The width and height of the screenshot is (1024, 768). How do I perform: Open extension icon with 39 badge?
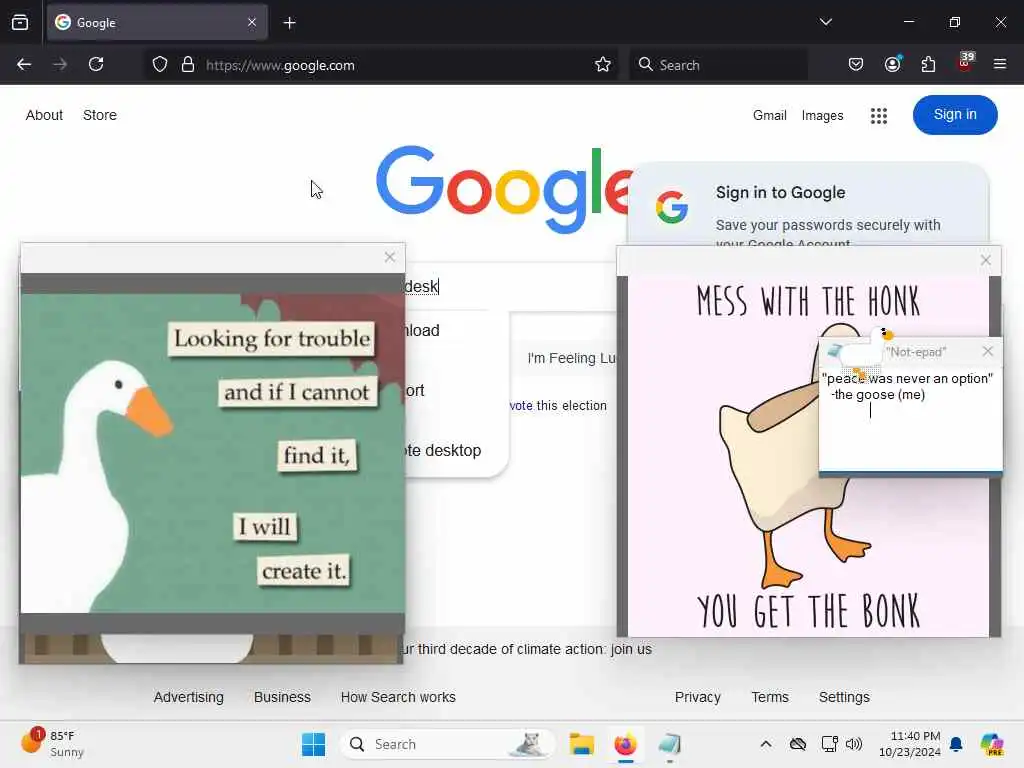pos(965,62)
